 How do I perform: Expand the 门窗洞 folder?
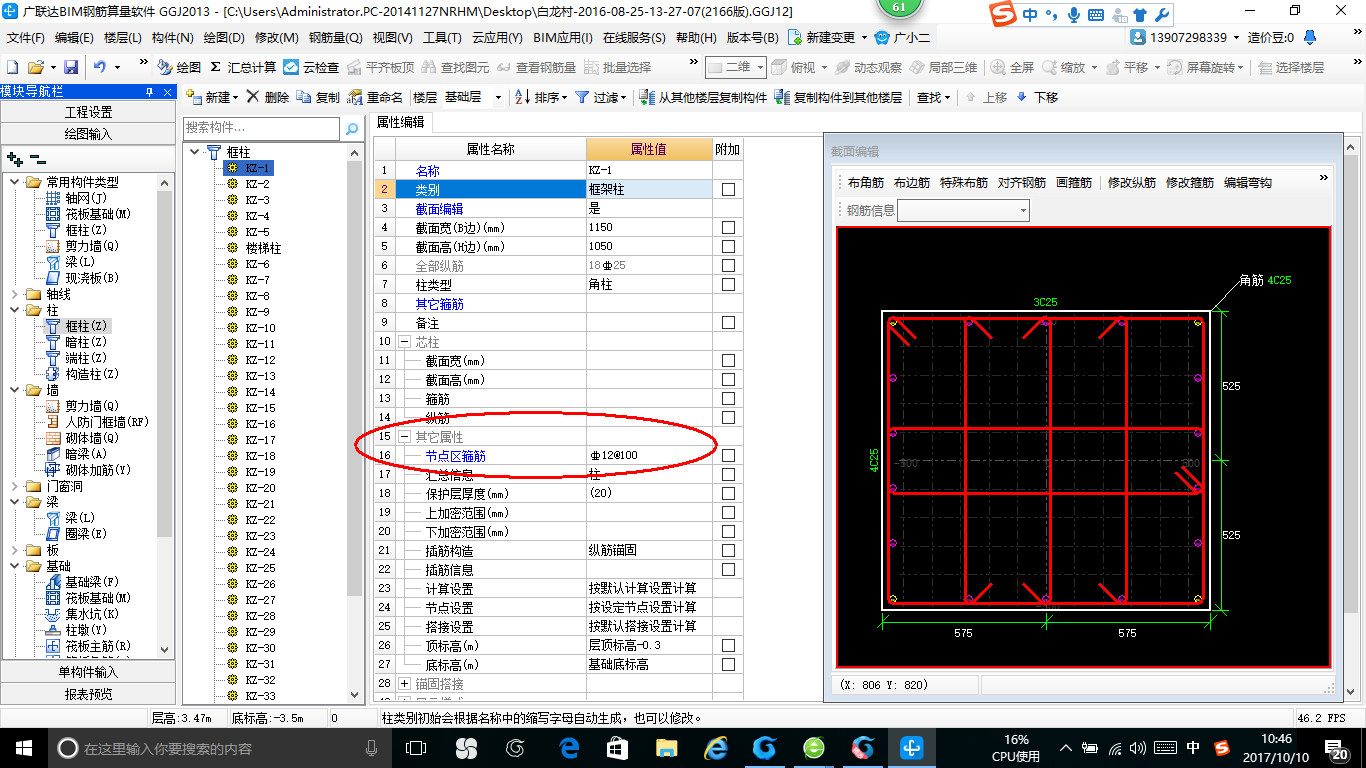coord(14,486)
